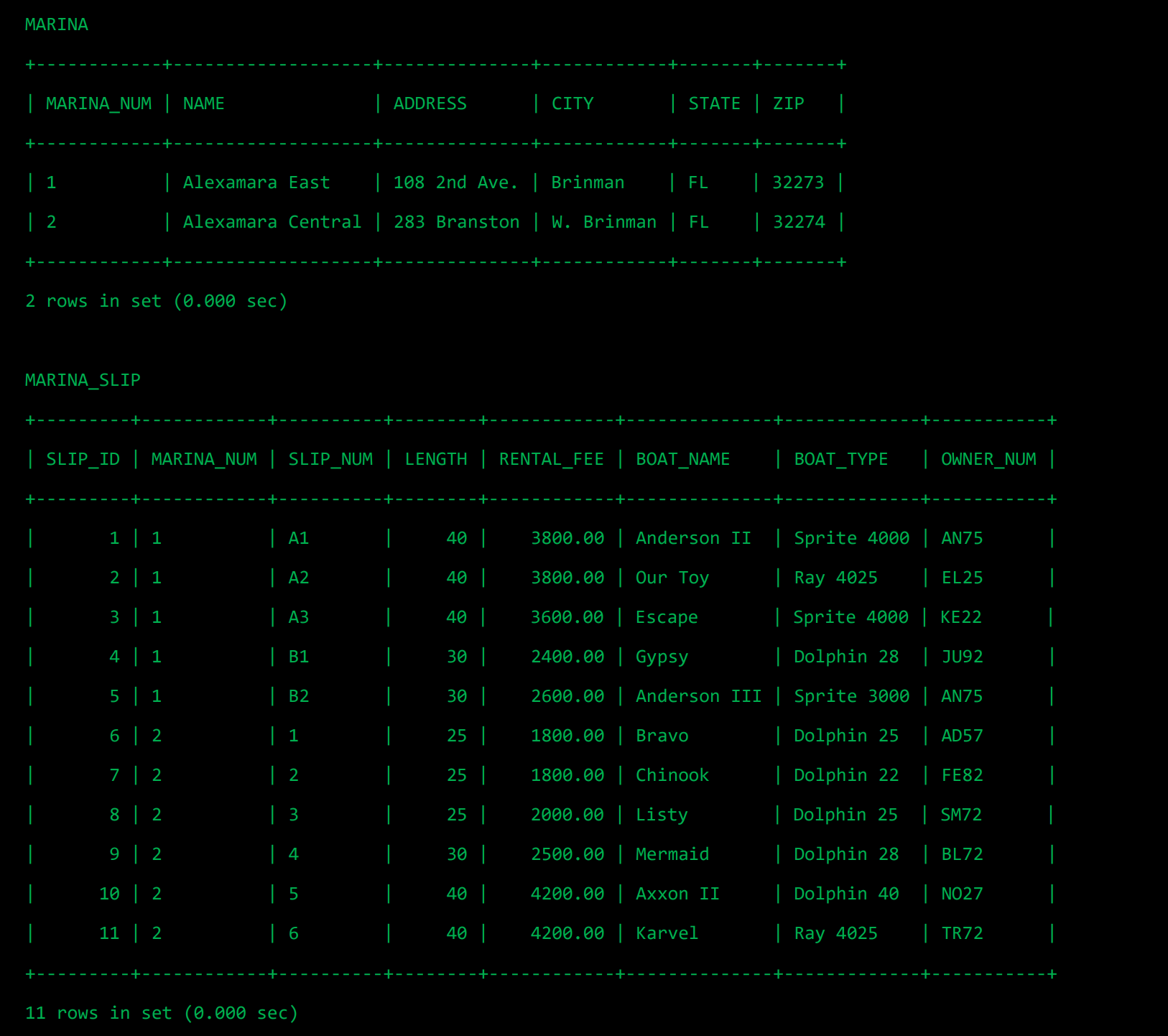
Task: Click the MARINA table title
Action: [x=55, y=24]
